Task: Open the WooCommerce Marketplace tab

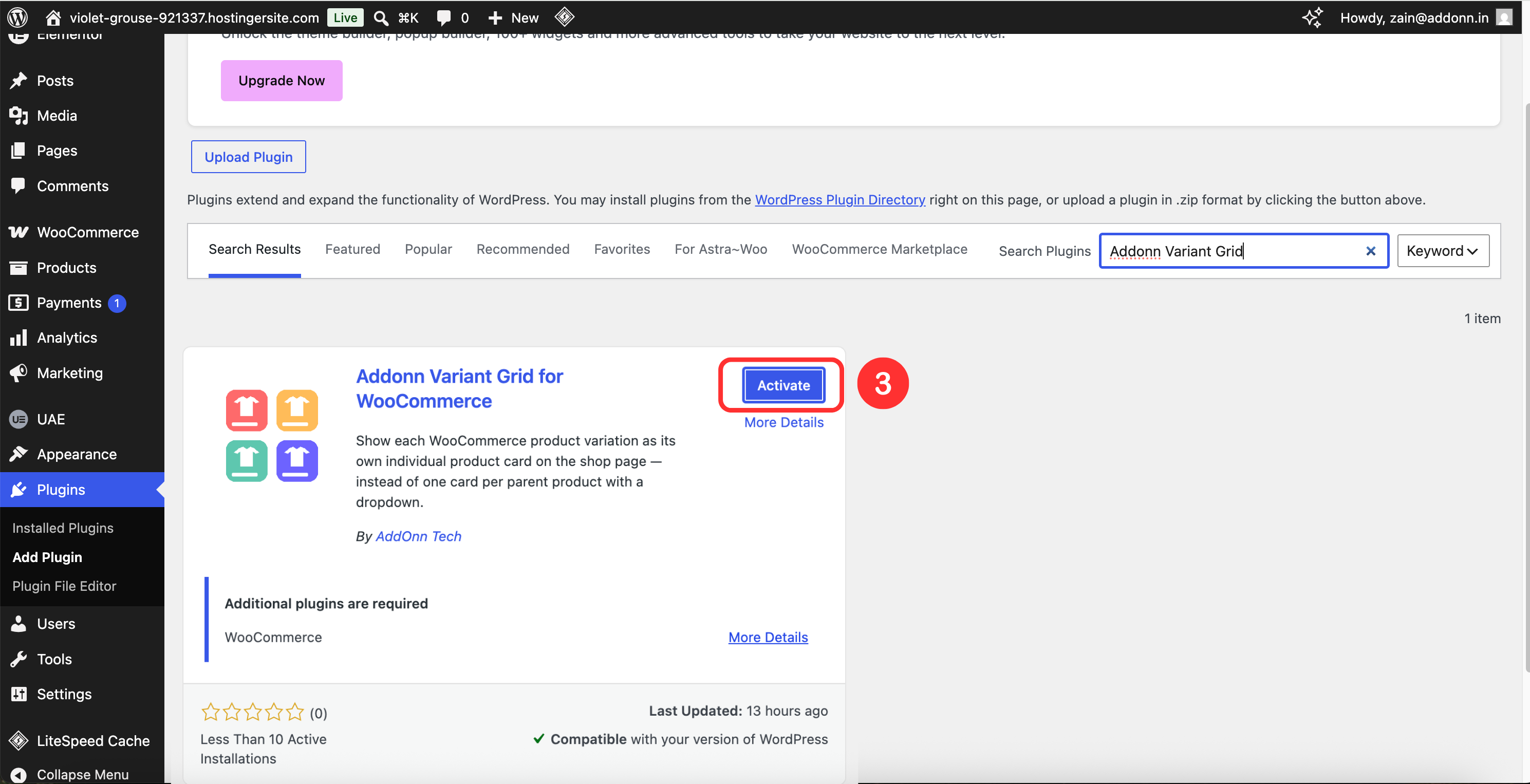Action: [x=879, y=249]
